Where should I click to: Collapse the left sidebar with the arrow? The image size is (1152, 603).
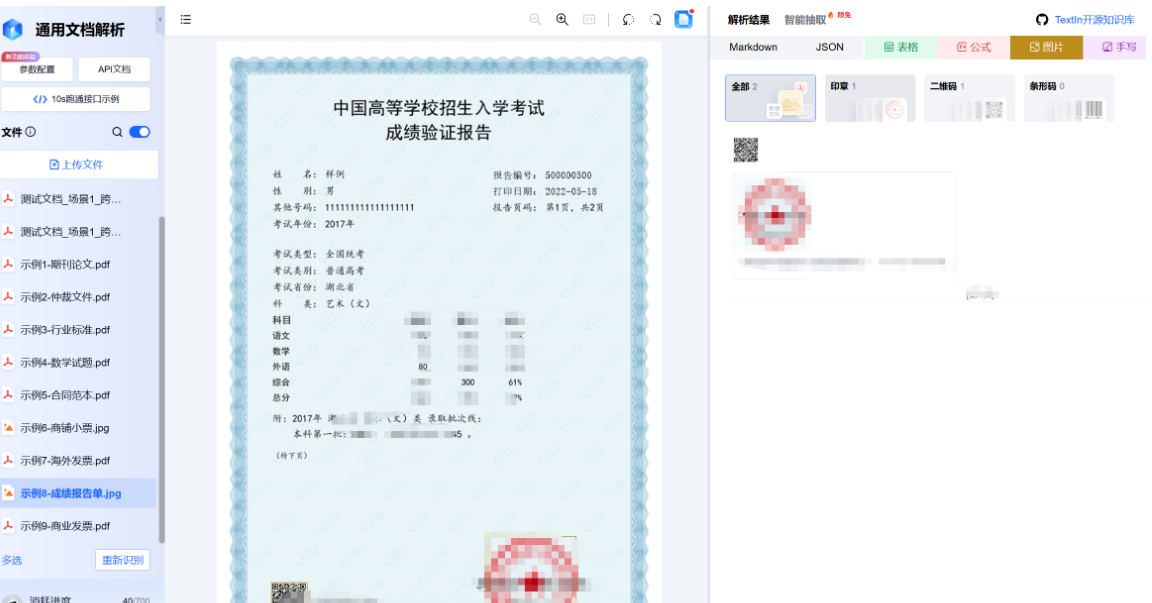tap(159, 21)
